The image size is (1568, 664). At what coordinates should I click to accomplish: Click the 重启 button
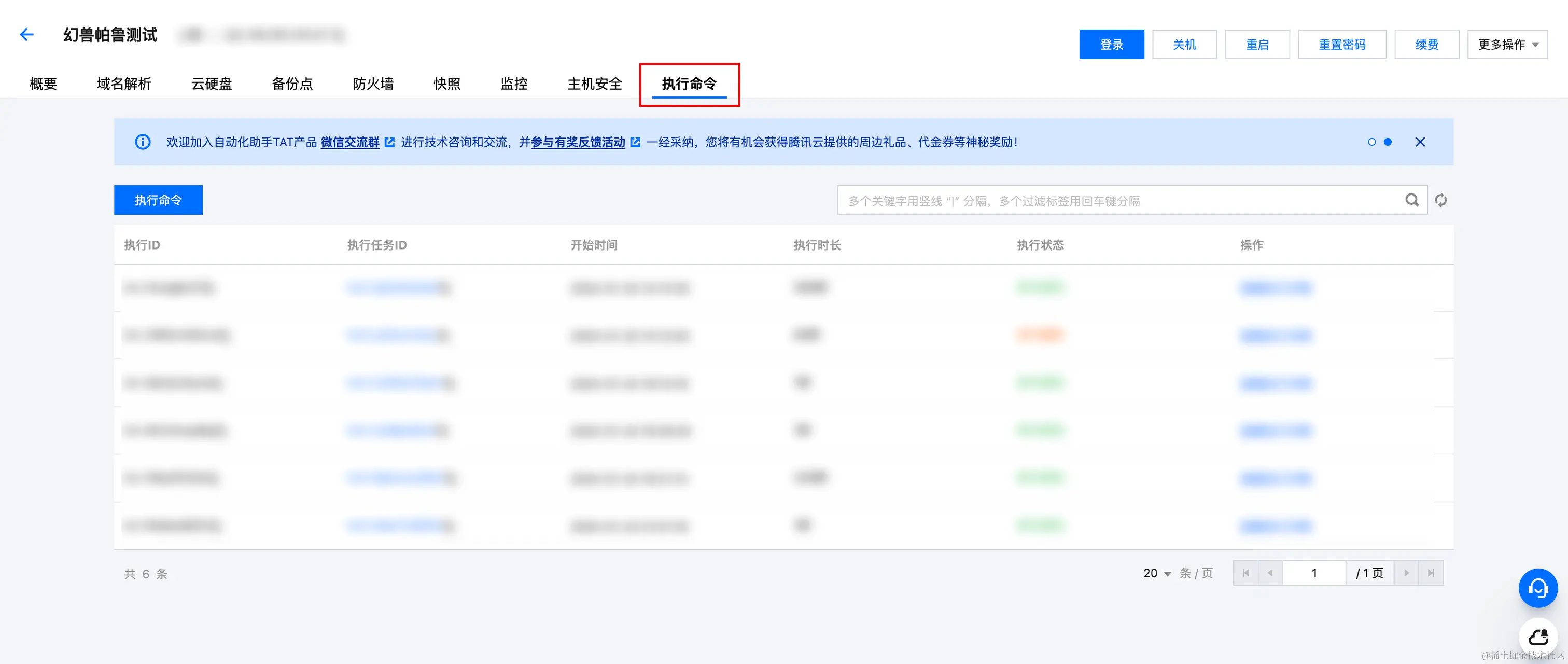1257,45
